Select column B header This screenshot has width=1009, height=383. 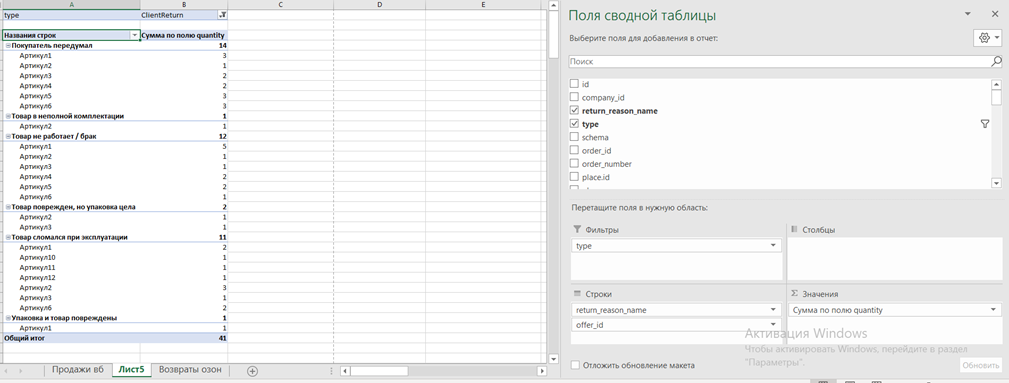pos(184,5)
